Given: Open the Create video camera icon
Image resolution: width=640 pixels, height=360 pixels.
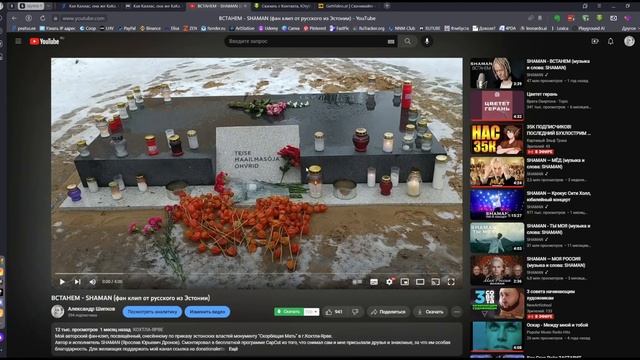Looking at the screenshot, I should 595,41.
